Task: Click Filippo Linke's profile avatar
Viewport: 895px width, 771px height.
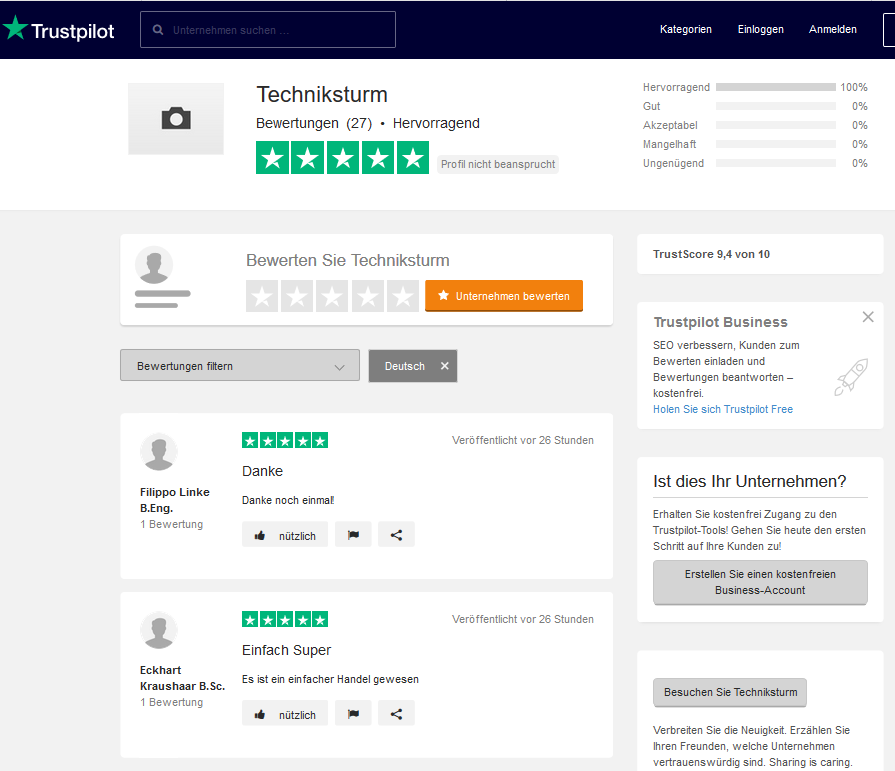Action: [x=158, y=452]
